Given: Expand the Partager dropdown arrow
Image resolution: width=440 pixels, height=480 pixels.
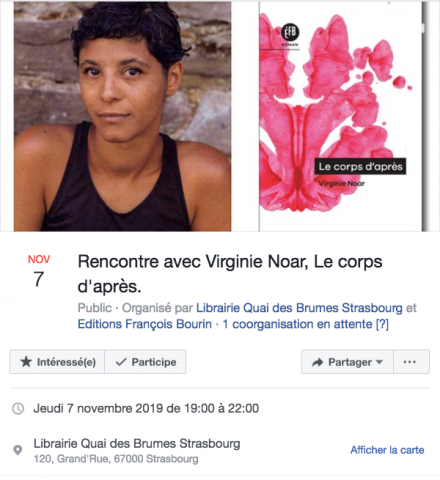Looking at the screenshot, I should pyautogui.click(x=379, y=362).
